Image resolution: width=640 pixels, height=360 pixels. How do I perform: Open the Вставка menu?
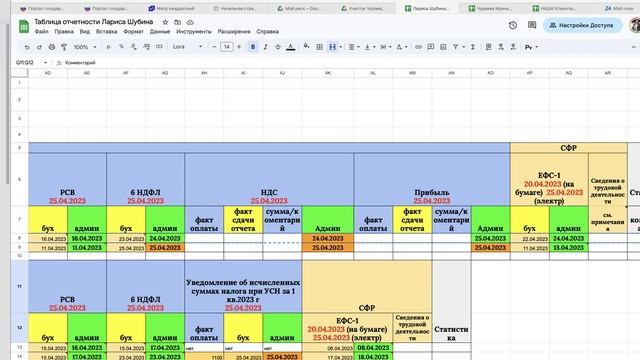pos(107,31)
